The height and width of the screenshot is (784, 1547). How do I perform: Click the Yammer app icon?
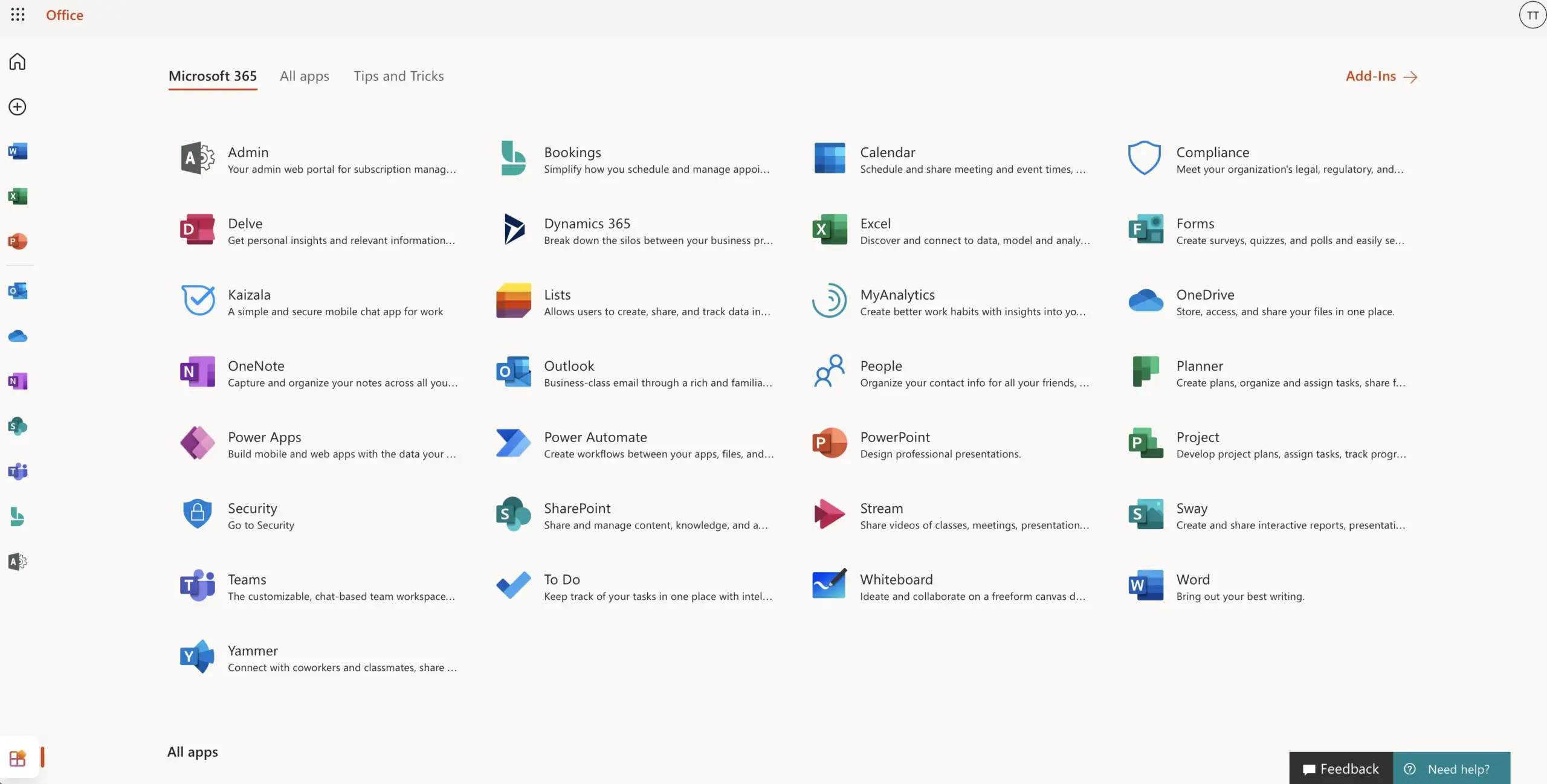[x=198, y=656]
